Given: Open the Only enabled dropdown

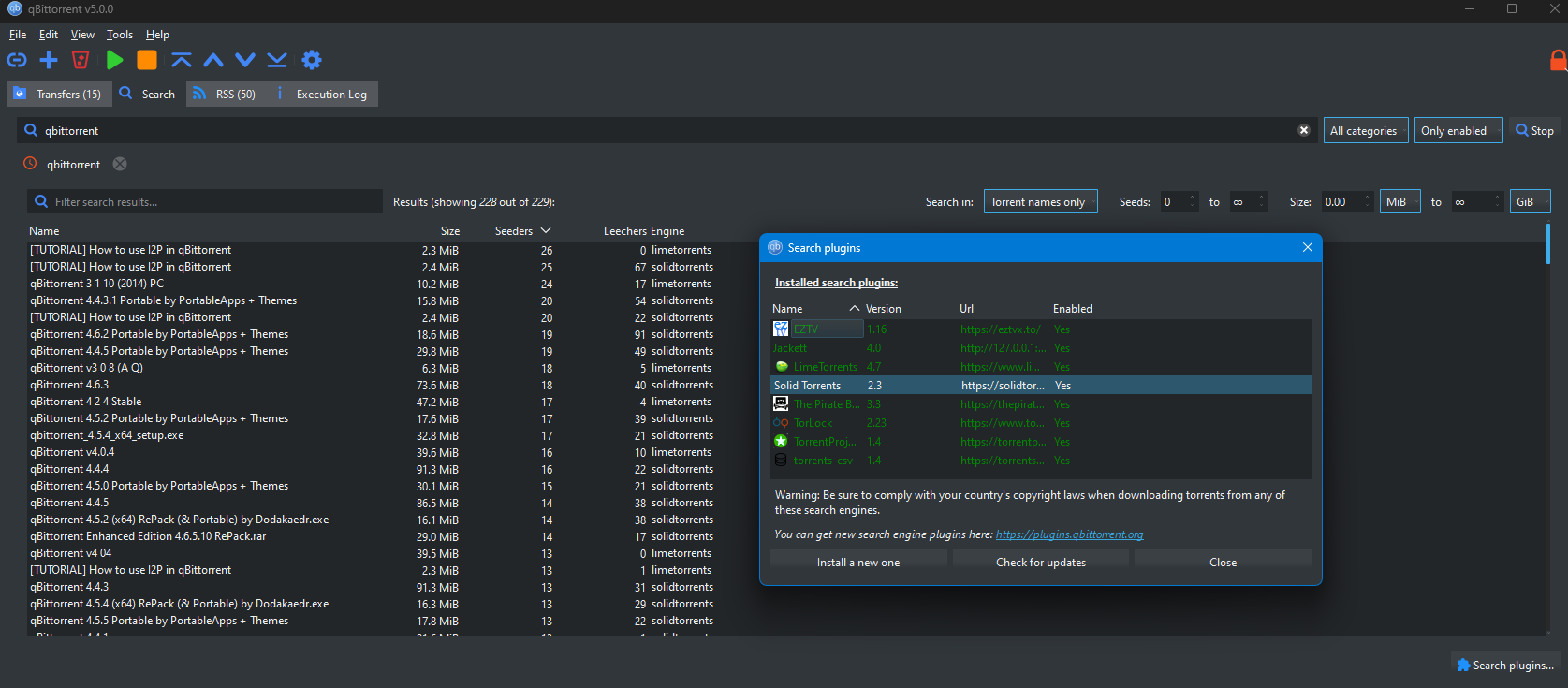Looking at the screenshot, I should pyautogui.click(x=1458, y=130).
